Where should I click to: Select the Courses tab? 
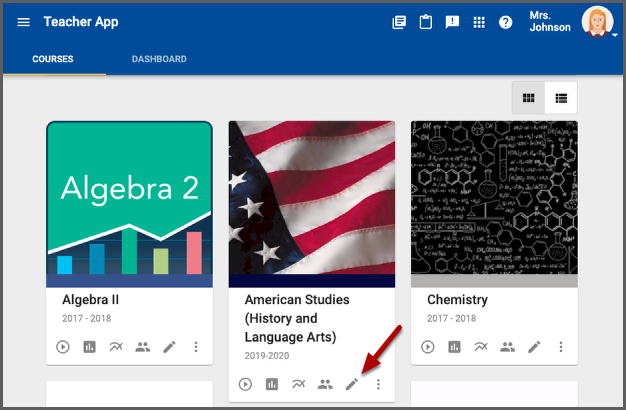(52, 59)
